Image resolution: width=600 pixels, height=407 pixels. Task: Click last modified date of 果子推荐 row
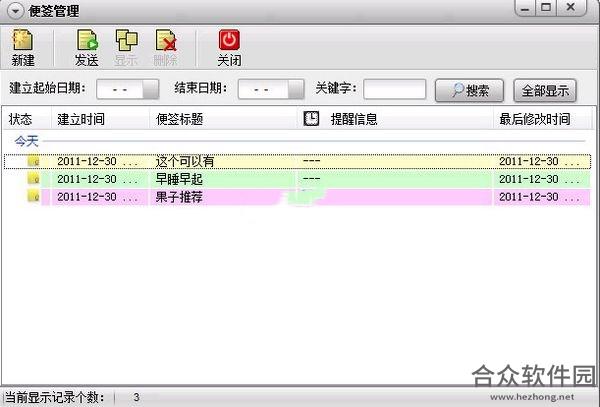tap(539, 197)
